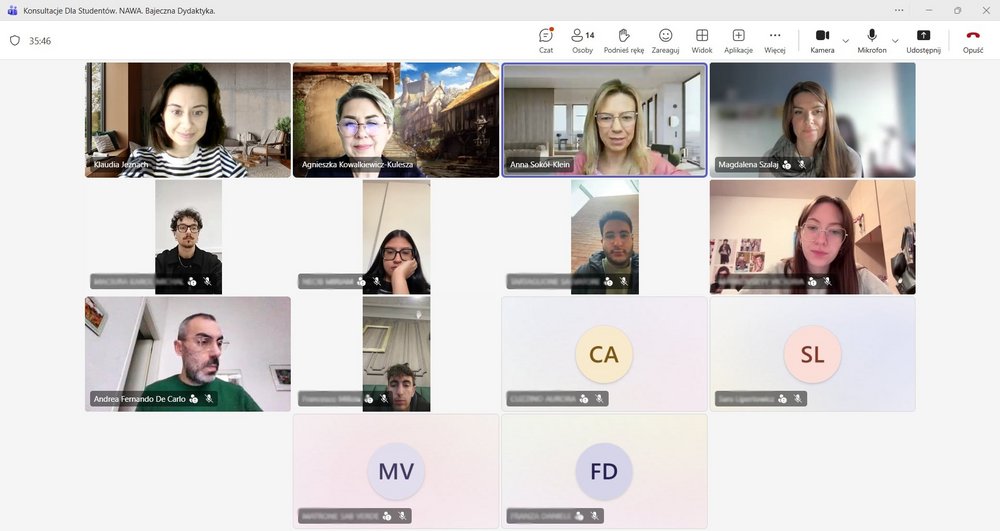The width and height of the screenshot is (1000, 531).
Task: Click the name label Klaudia Jeznach
Action: click(121, 164)
